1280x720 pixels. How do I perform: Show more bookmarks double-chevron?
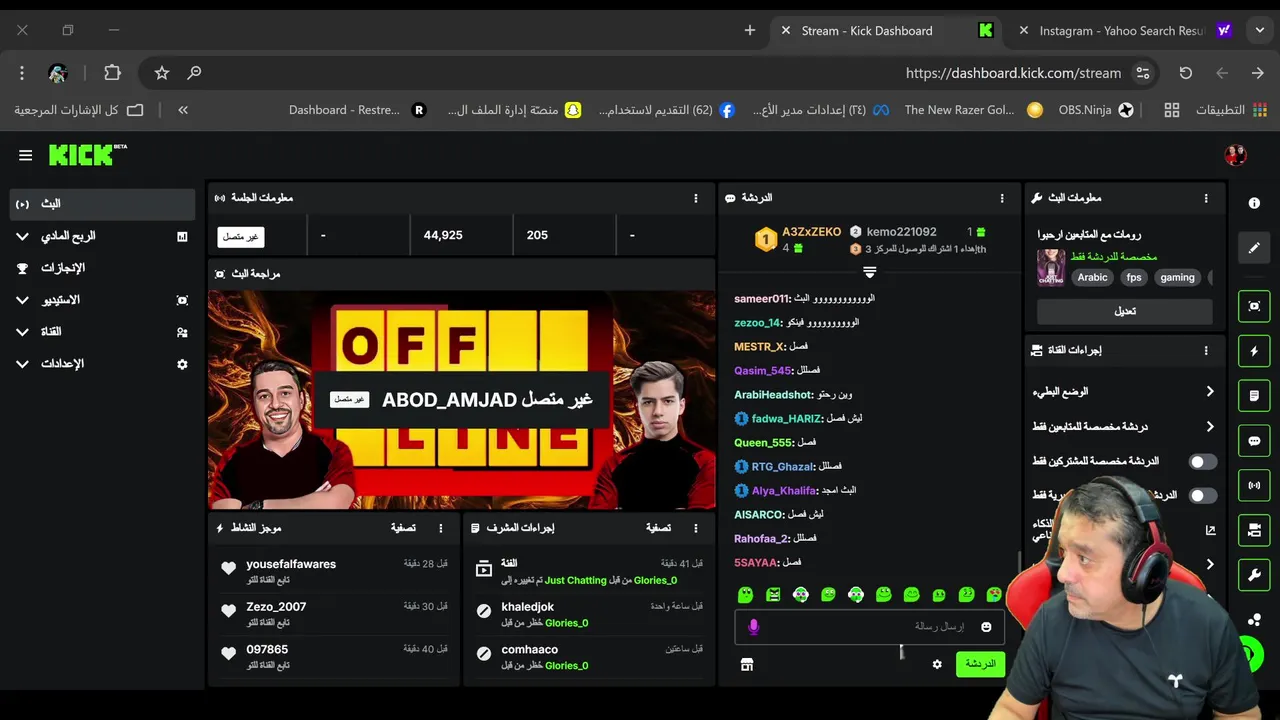tap(183, 110)
